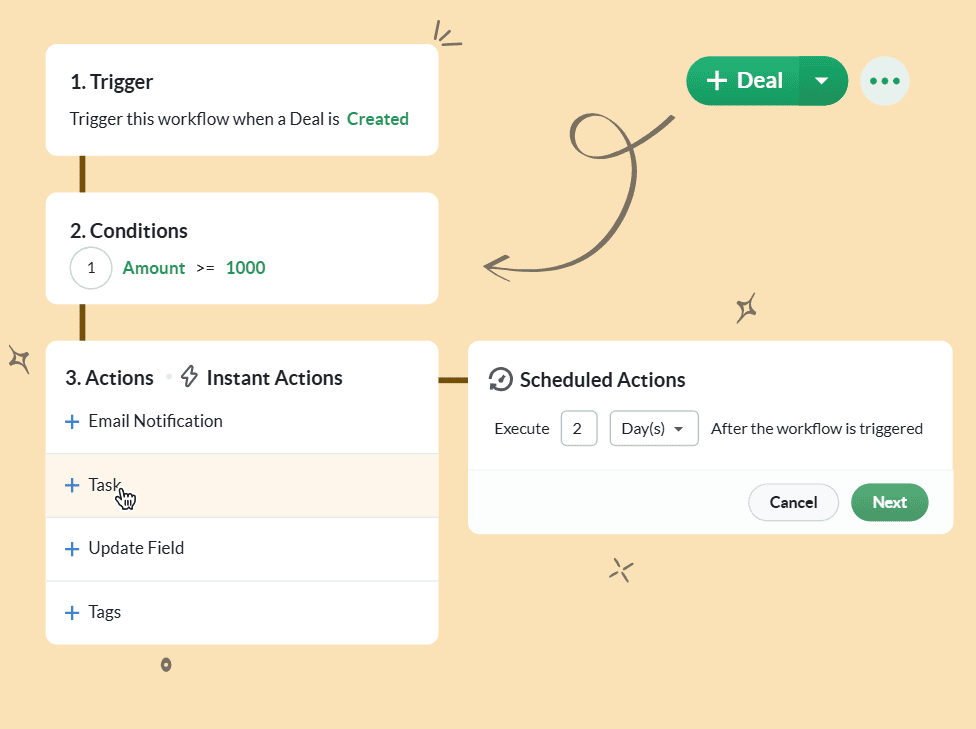Click the Instant Actions lightning icon
Viewport: 976px width, 729px height.
point(189,377)
